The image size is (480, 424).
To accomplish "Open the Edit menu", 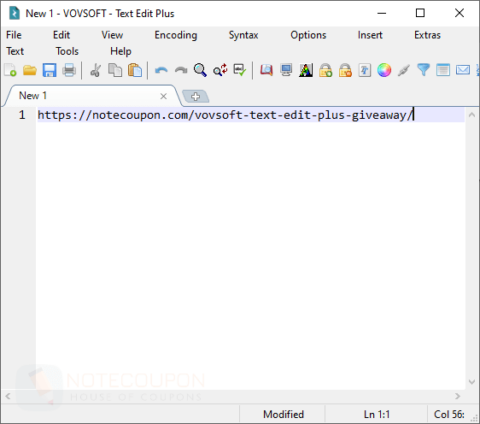I will pyautogui.click(x=61, y=35).
